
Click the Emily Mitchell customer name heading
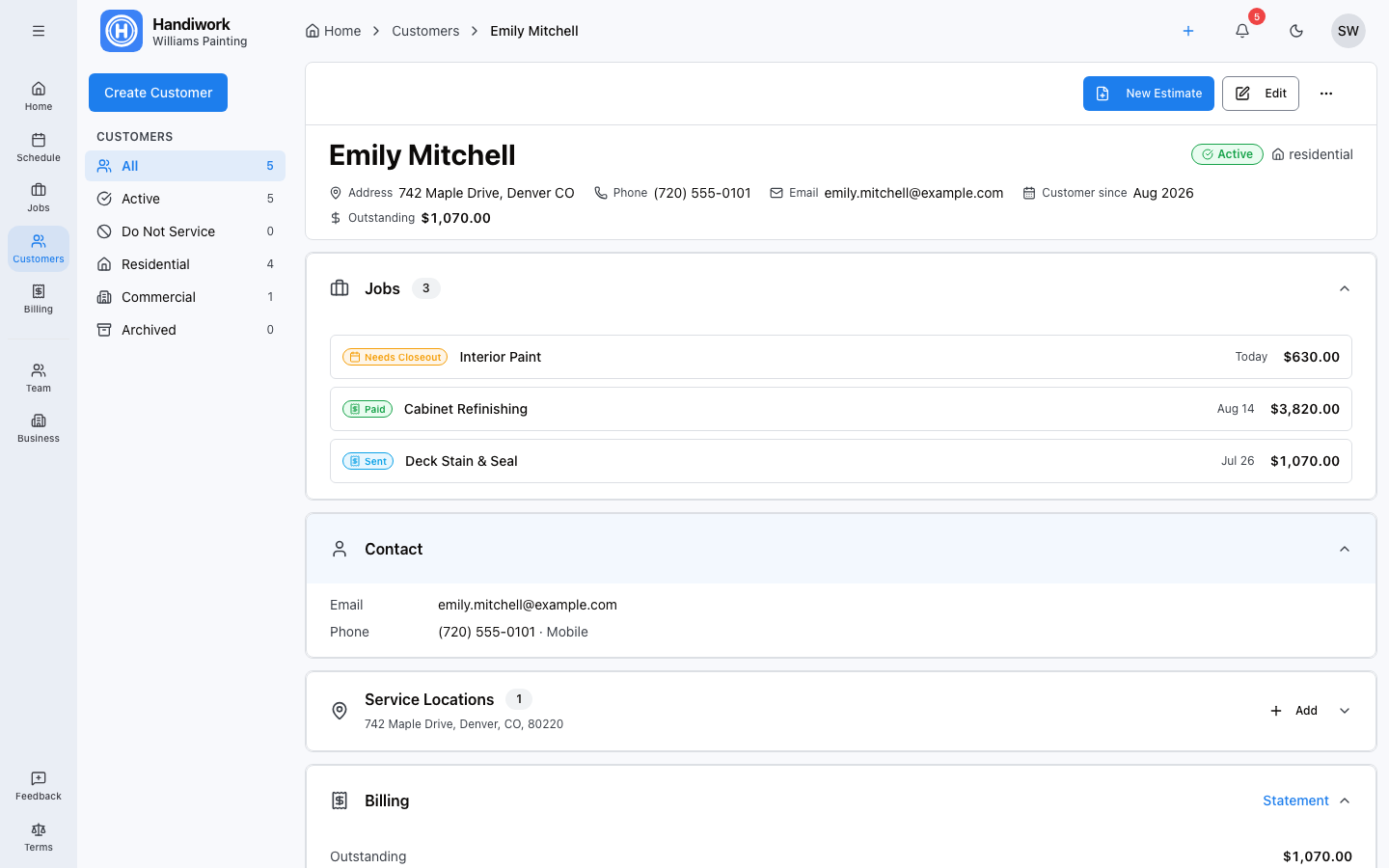pos(422,155)
